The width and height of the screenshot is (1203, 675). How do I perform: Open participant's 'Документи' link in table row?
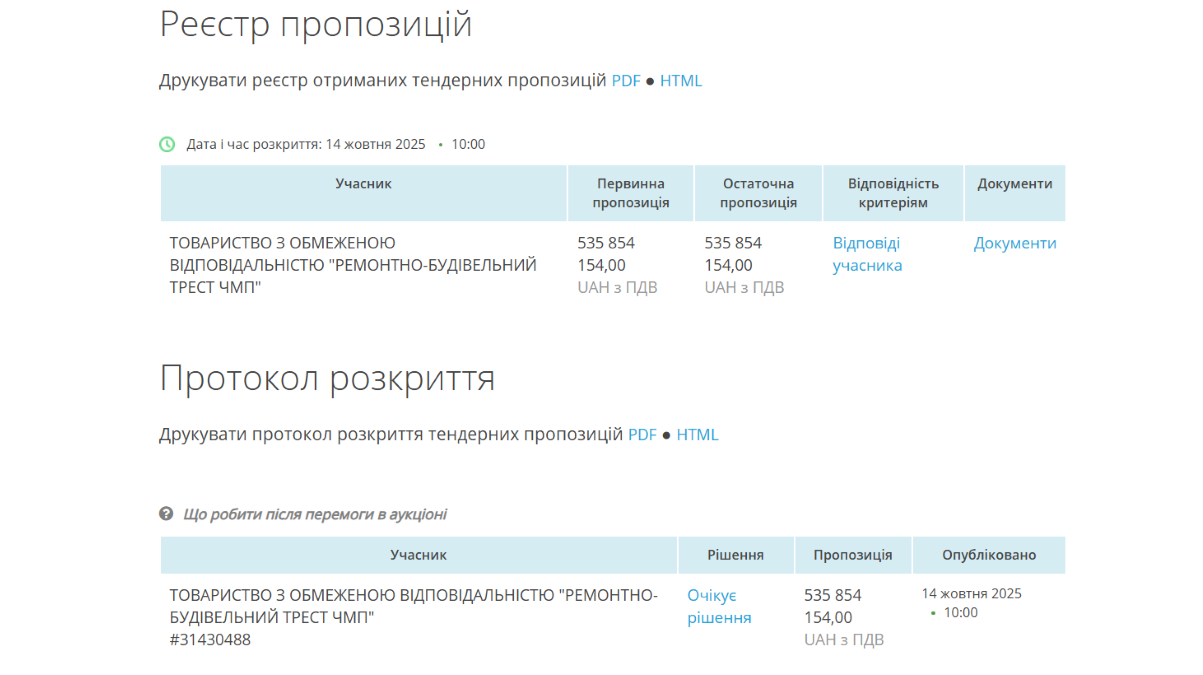tap(1015, 243)
